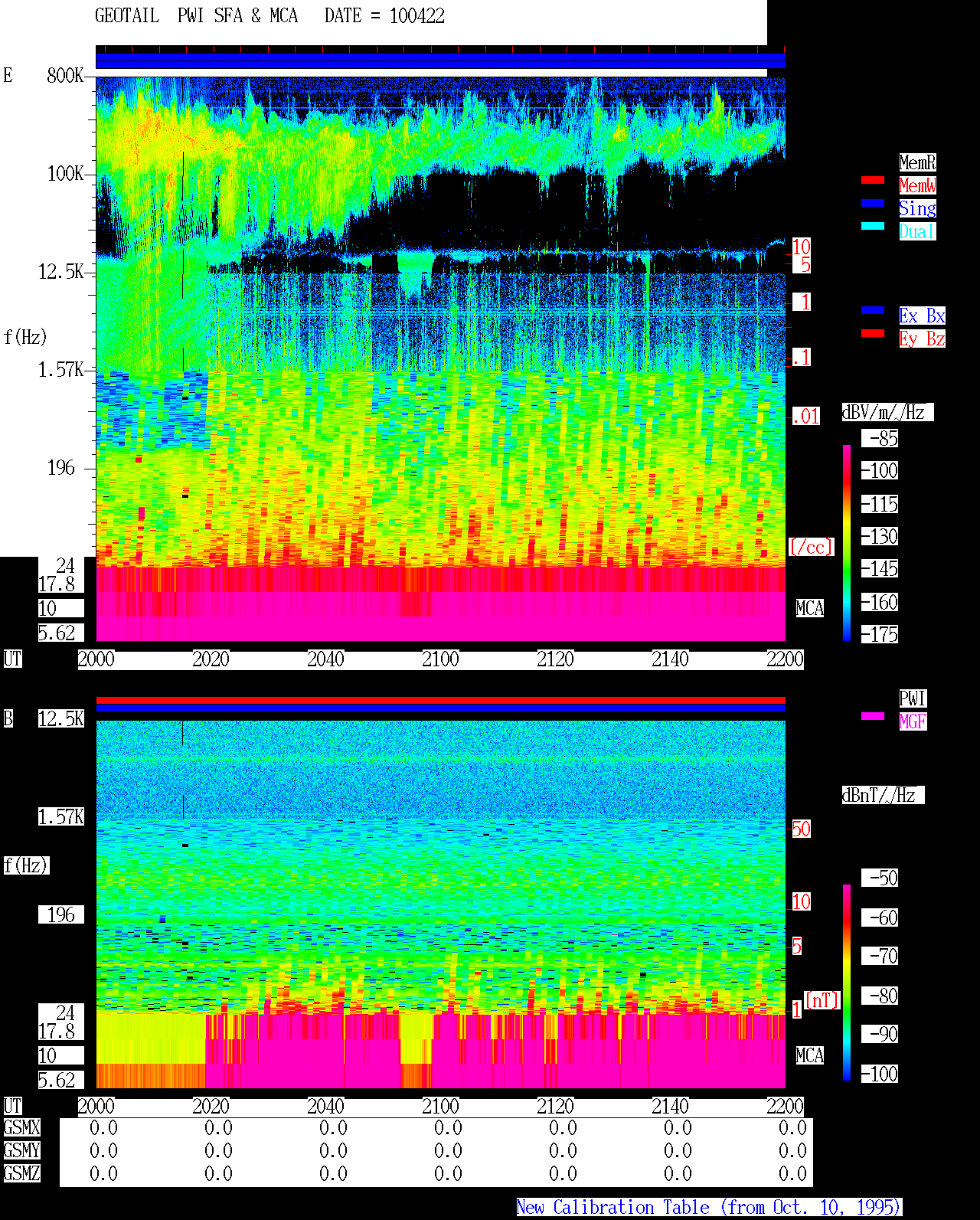Click the -70 magnetic scale value
The image size is (980, 1220).
880,956
